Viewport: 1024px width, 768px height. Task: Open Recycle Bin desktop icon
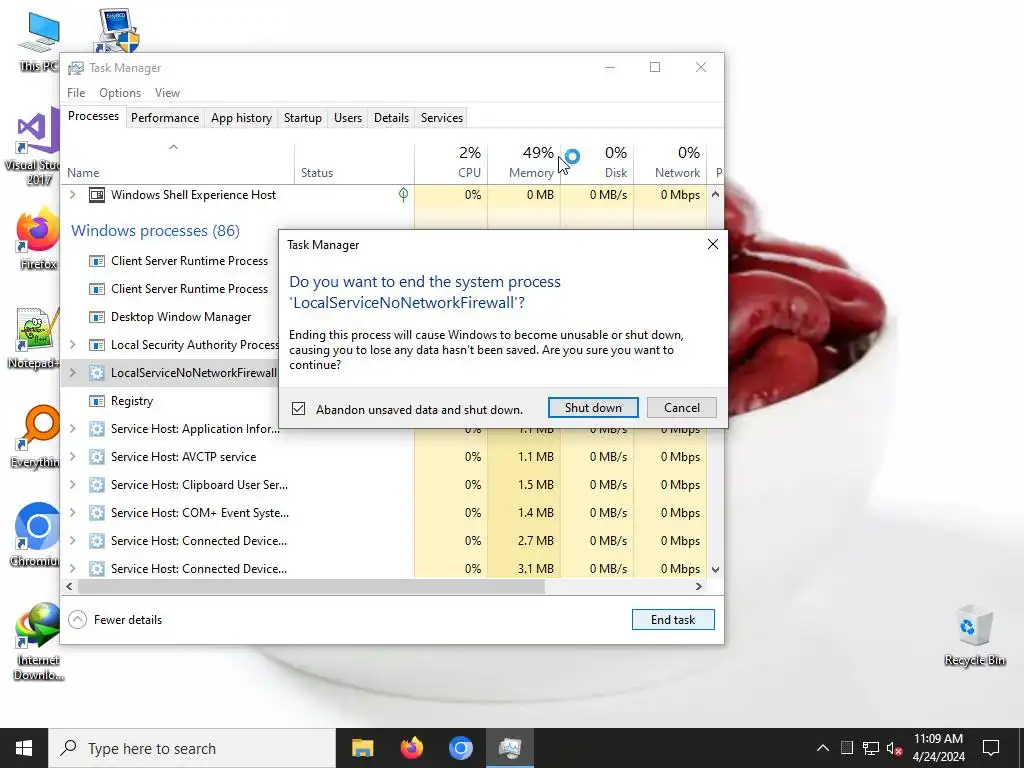(974, 635)
